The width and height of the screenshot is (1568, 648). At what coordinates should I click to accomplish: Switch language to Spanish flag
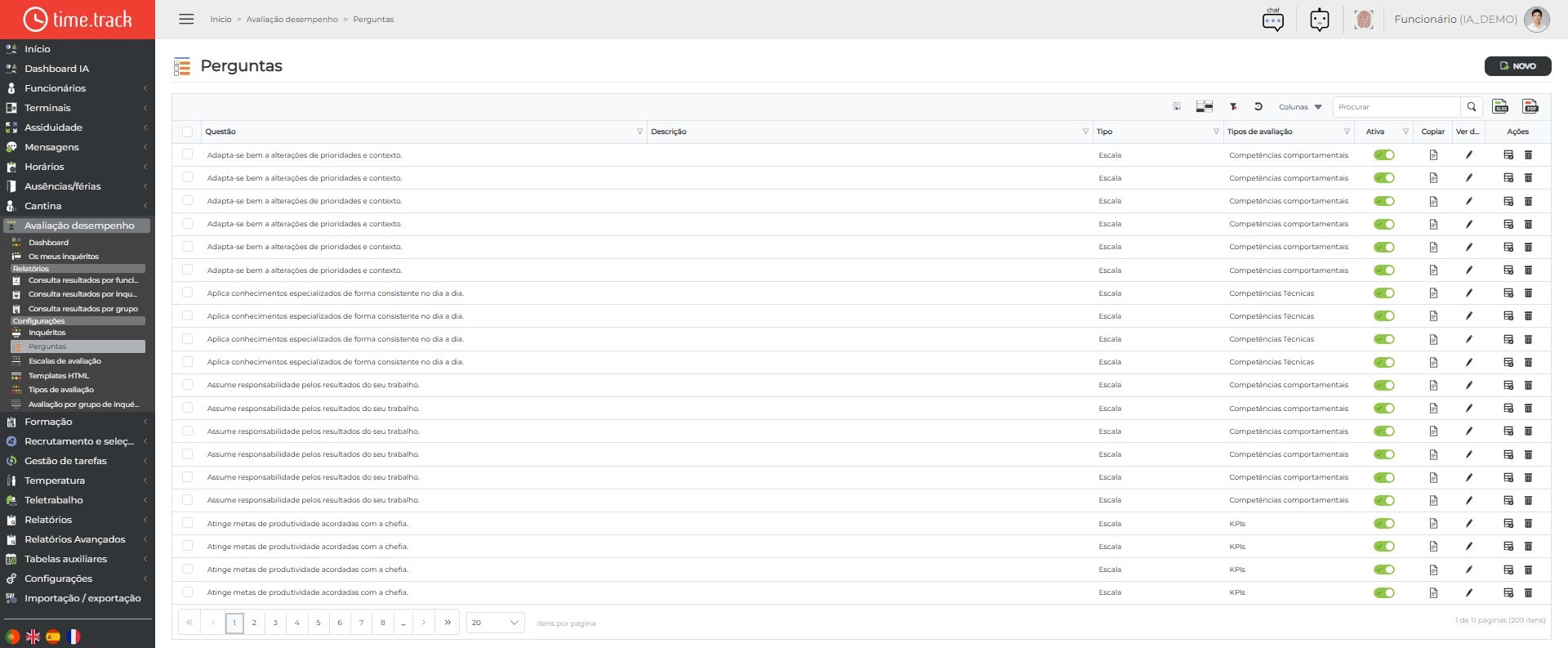click(53, 637)
